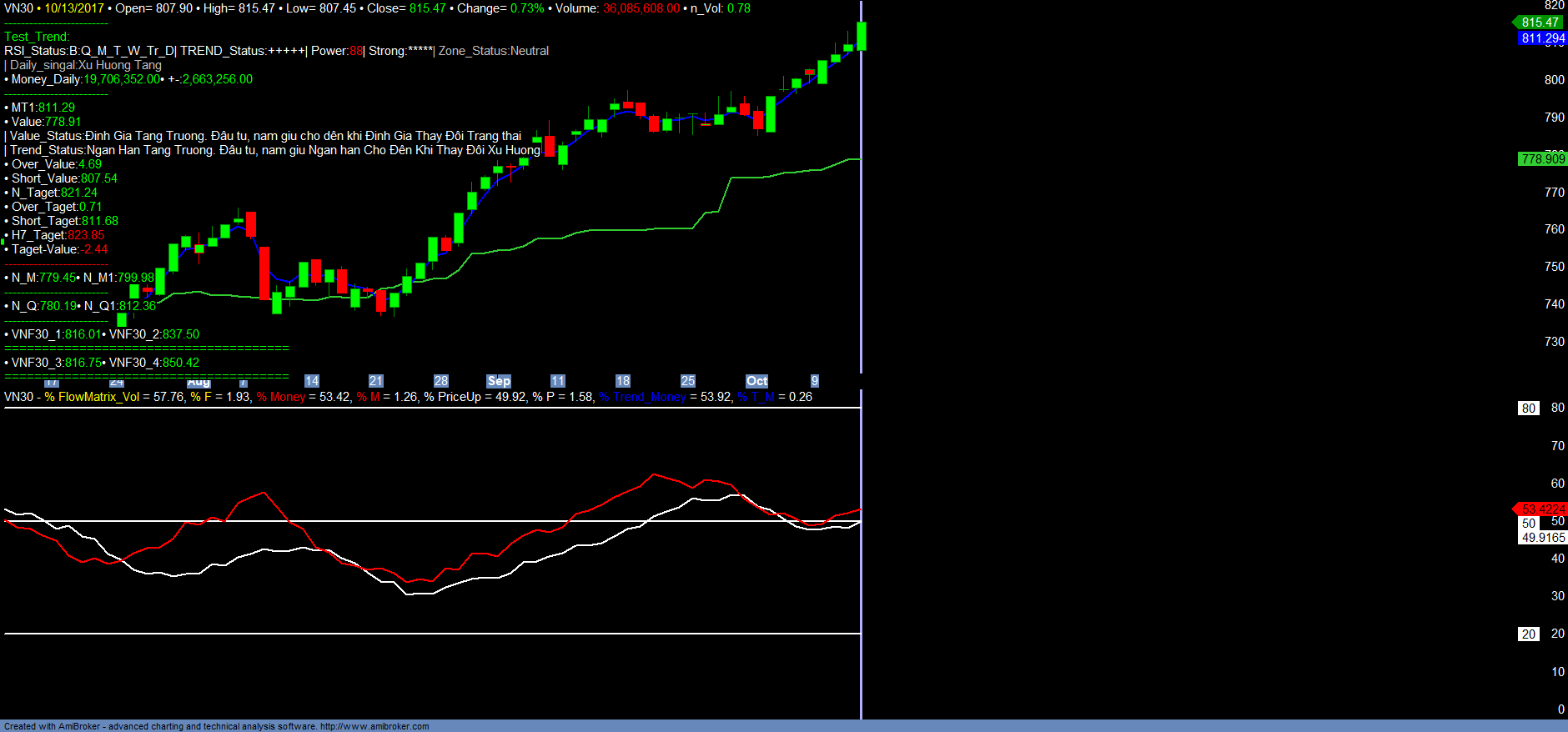This screenshot has width=1568, height=732.
Task: Click the date label 28 on time axis
Action: [441, 381]
